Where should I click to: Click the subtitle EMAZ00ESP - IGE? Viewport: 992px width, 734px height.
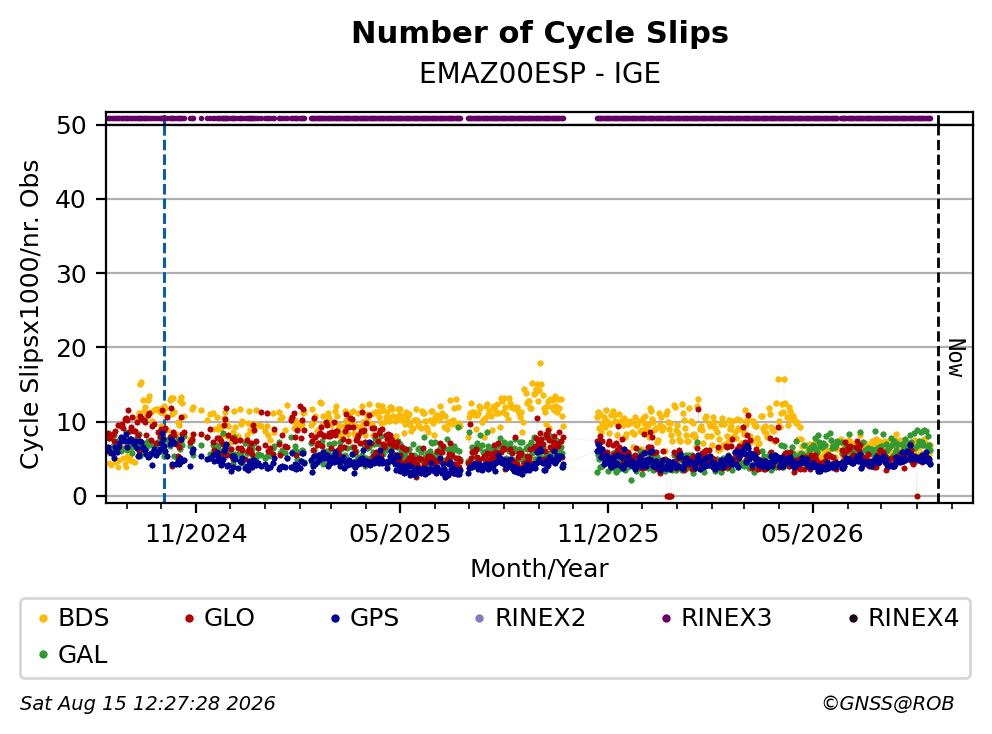(540, 73)
